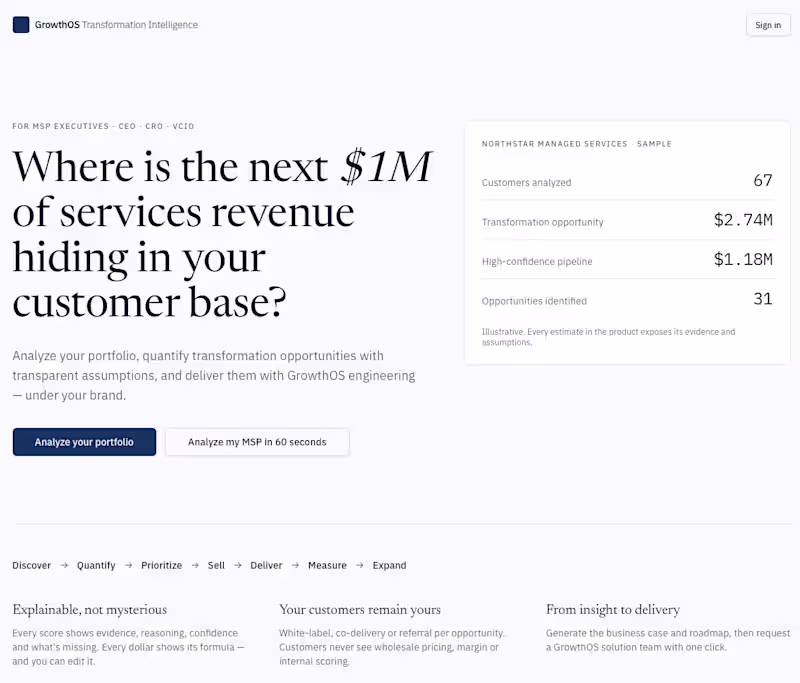This screenshot has height=683, width=800.
Task: Click the italic $1M in the headline
Action: pos(386,166)
